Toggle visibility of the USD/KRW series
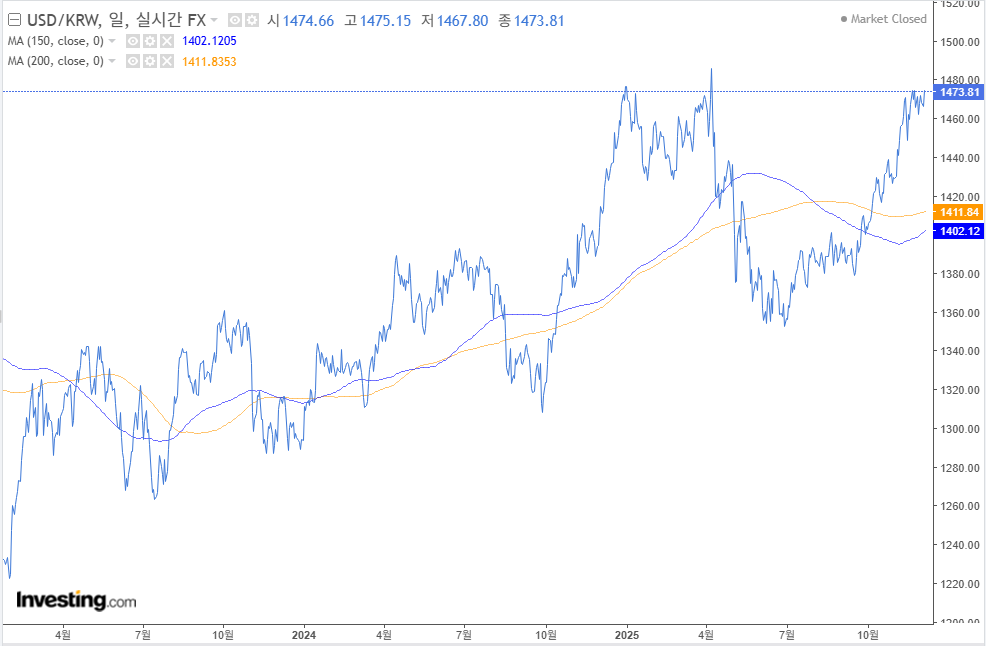Screen dimensions: 986x646 tap(235, 21)
